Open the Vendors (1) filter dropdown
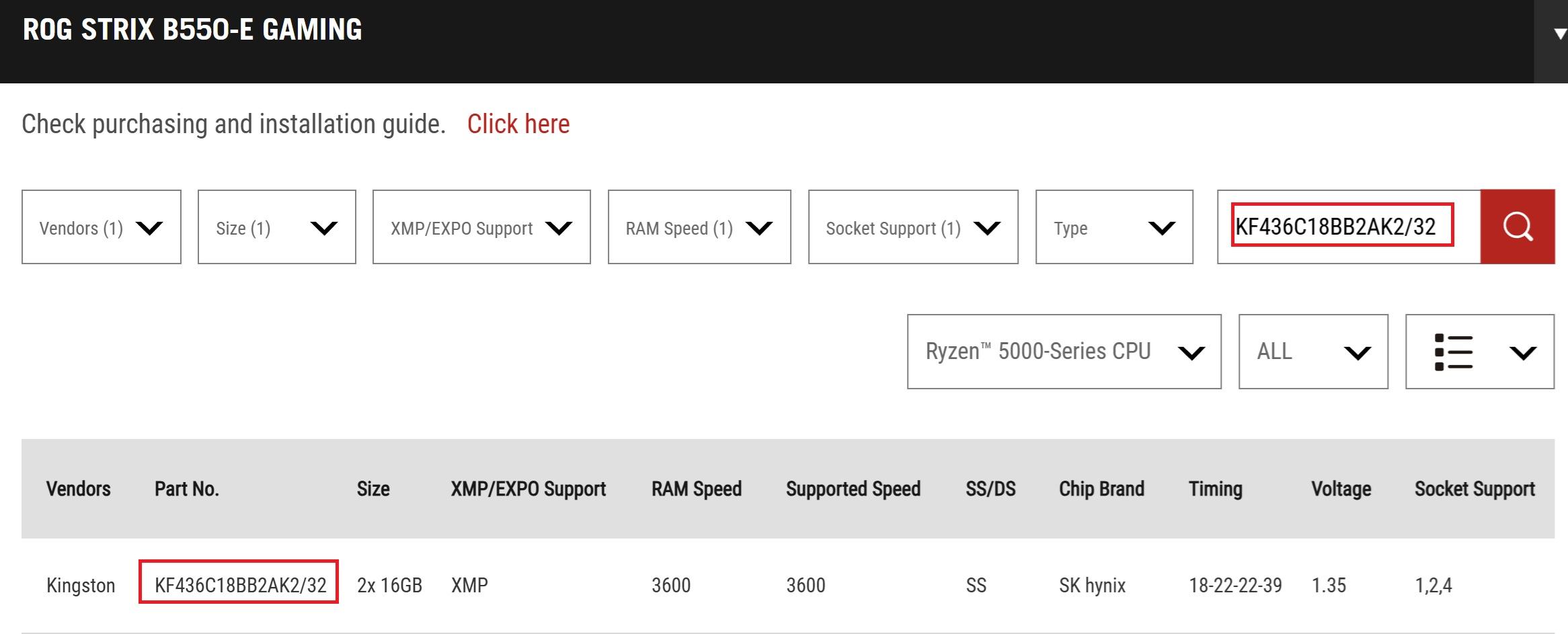The width and height of the screenshot is (1568, 634). click(x=101, y=227)
